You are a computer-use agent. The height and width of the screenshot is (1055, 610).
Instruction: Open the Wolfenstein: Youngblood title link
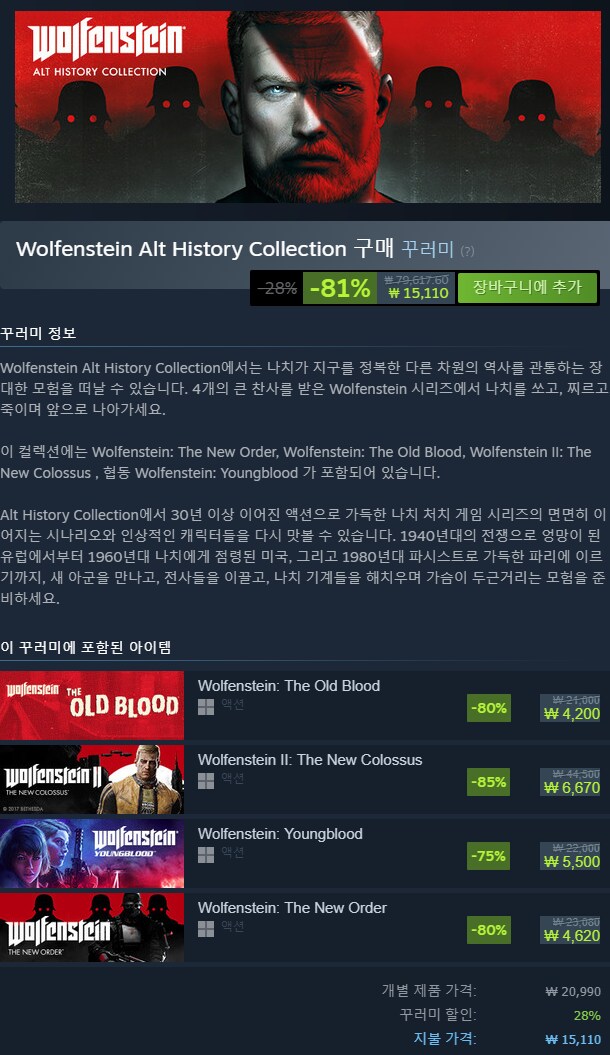click(280, 834)
